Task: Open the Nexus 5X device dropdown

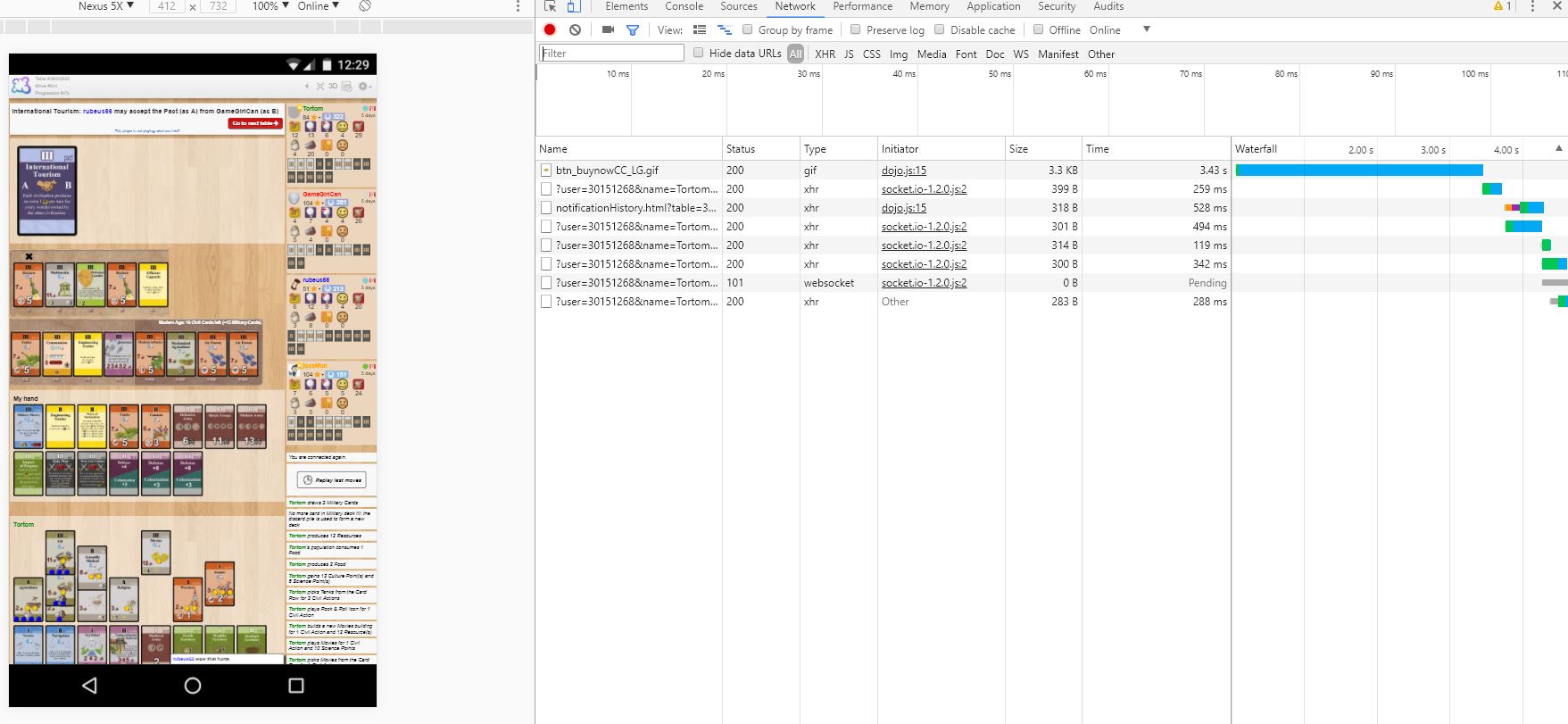Action: (105, 6)
